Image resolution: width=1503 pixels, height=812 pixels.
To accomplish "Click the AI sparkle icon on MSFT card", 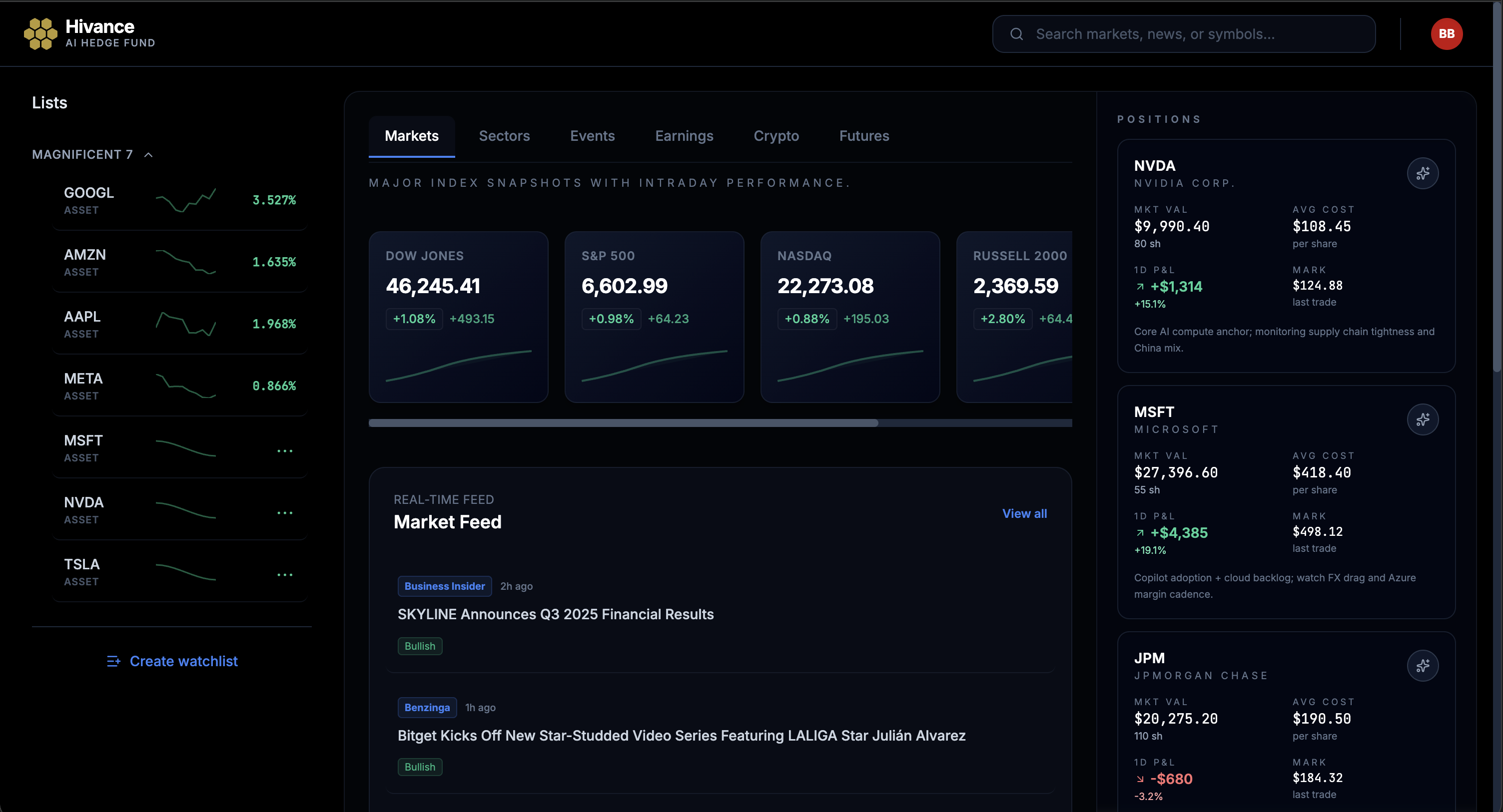I will (x=1422, y=419).
